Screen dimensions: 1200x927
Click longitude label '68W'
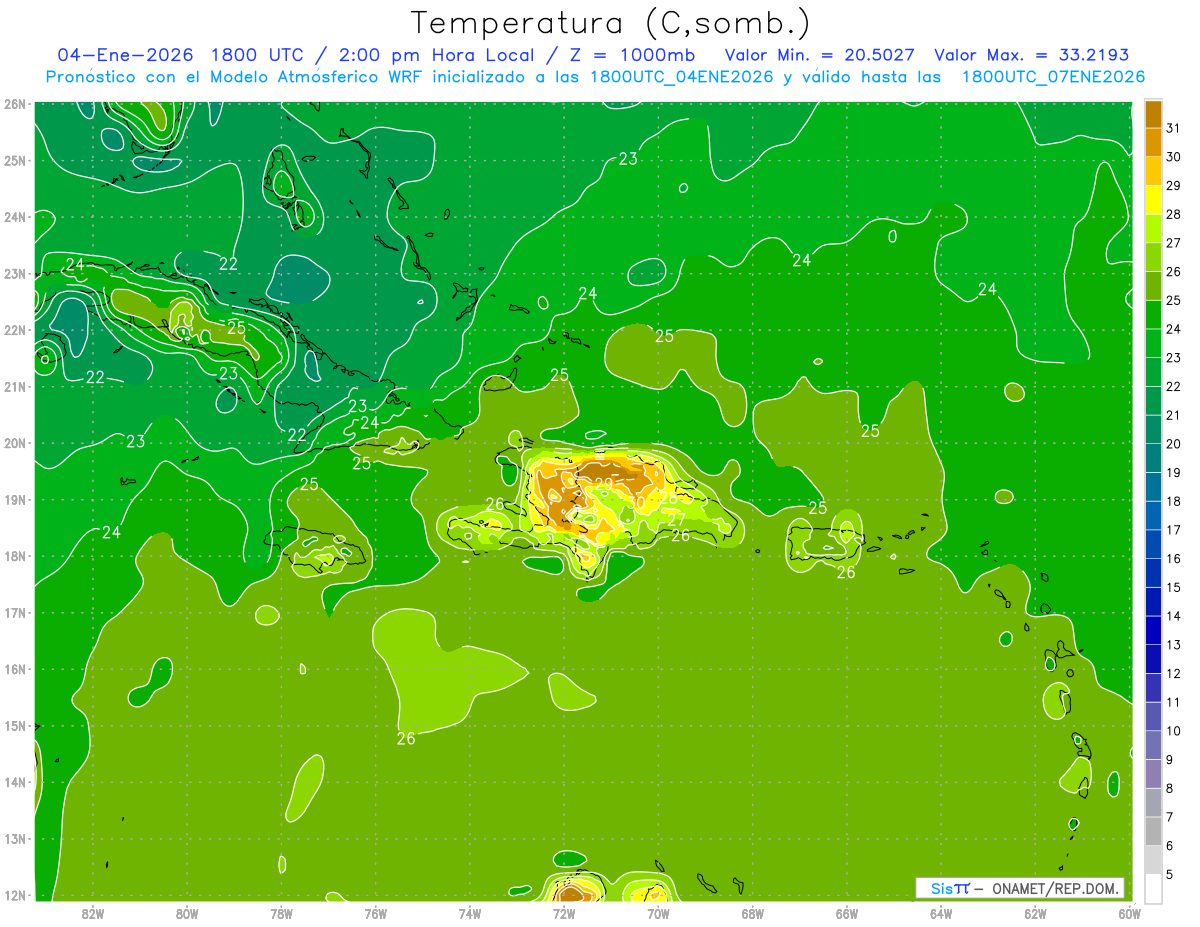tap(752, 913)
